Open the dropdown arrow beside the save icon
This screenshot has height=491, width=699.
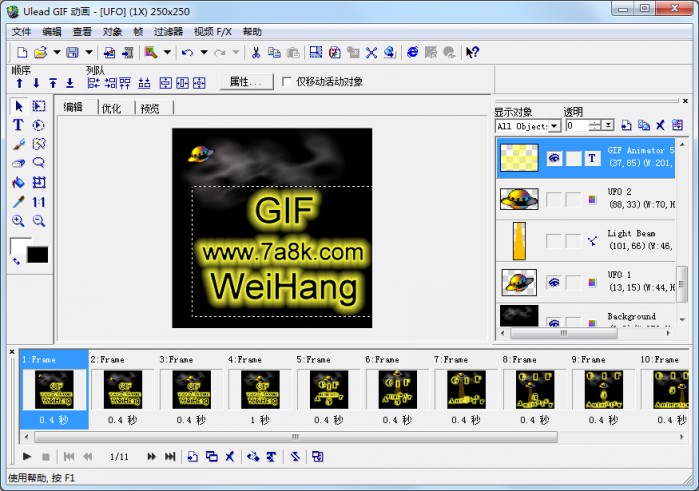pyautogui.click(x=89, y=52)
